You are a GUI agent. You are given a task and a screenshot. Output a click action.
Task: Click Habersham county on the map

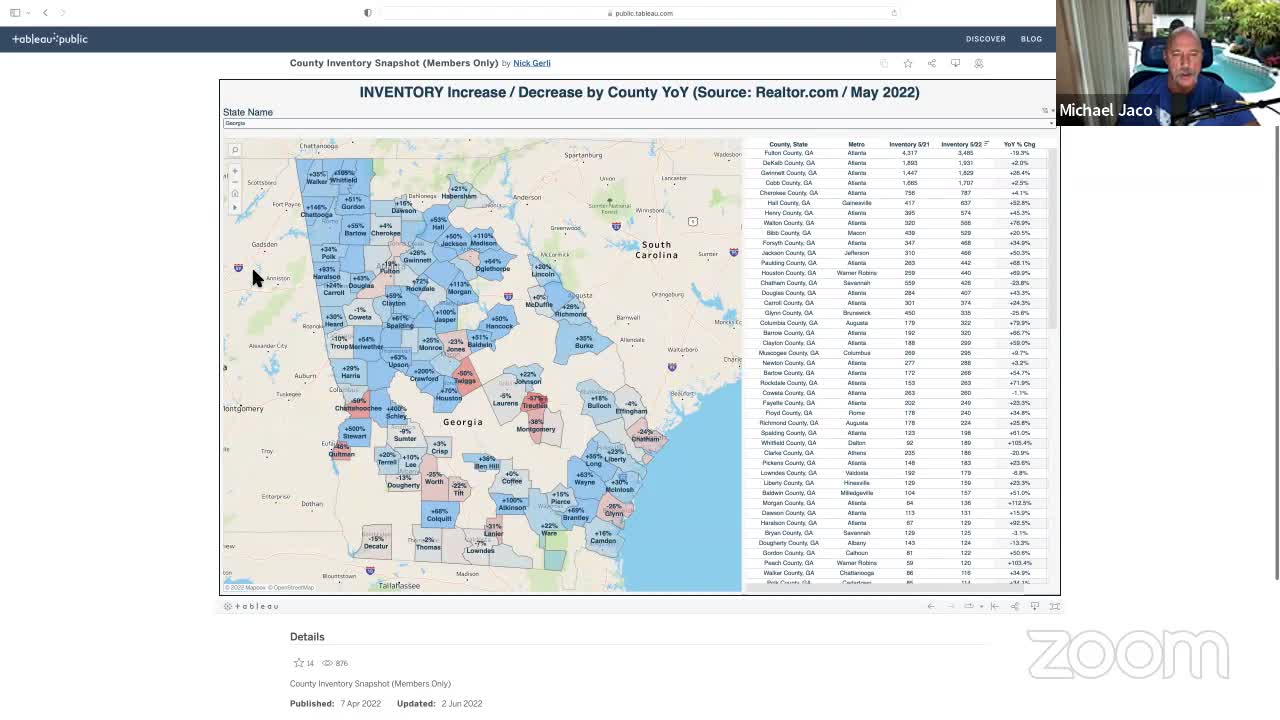coord(459,193)
